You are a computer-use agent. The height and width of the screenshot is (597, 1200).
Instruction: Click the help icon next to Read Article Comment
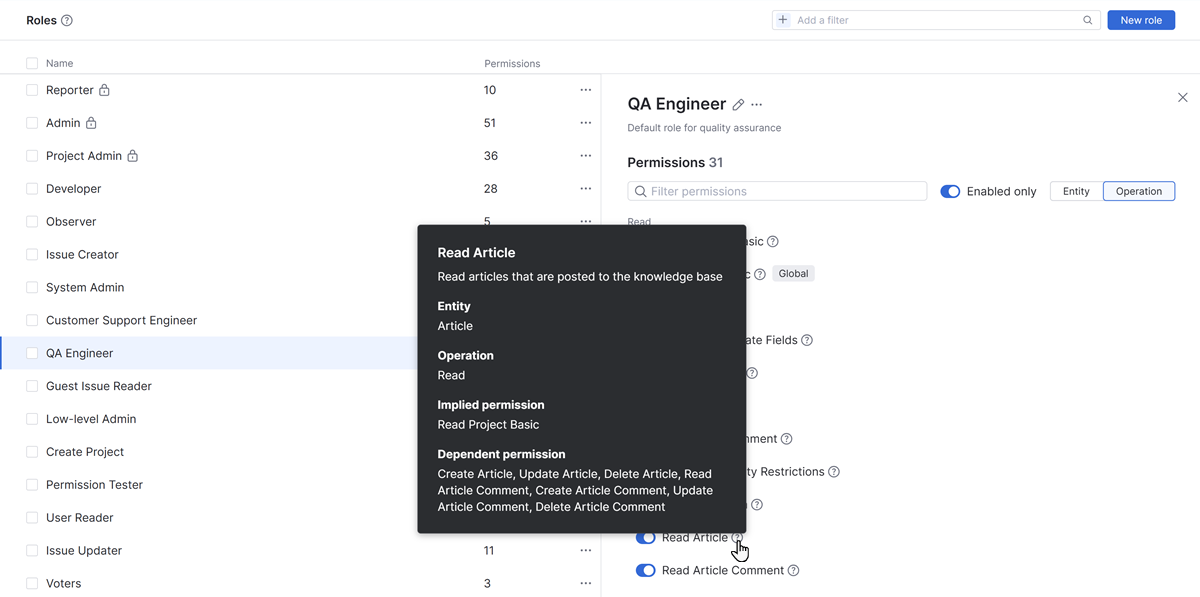pos(793,570)
